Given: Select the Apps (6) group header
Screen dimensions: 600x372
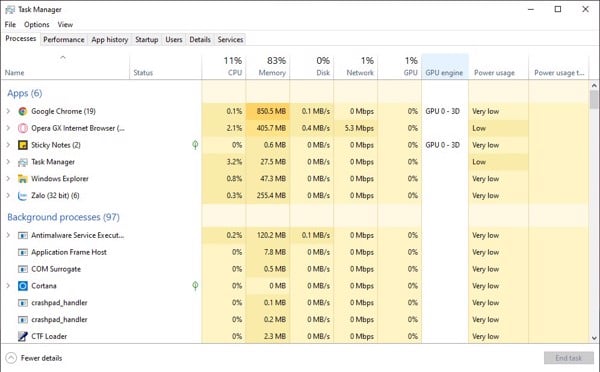Looking at the screenshot, I should coord(24,93).
